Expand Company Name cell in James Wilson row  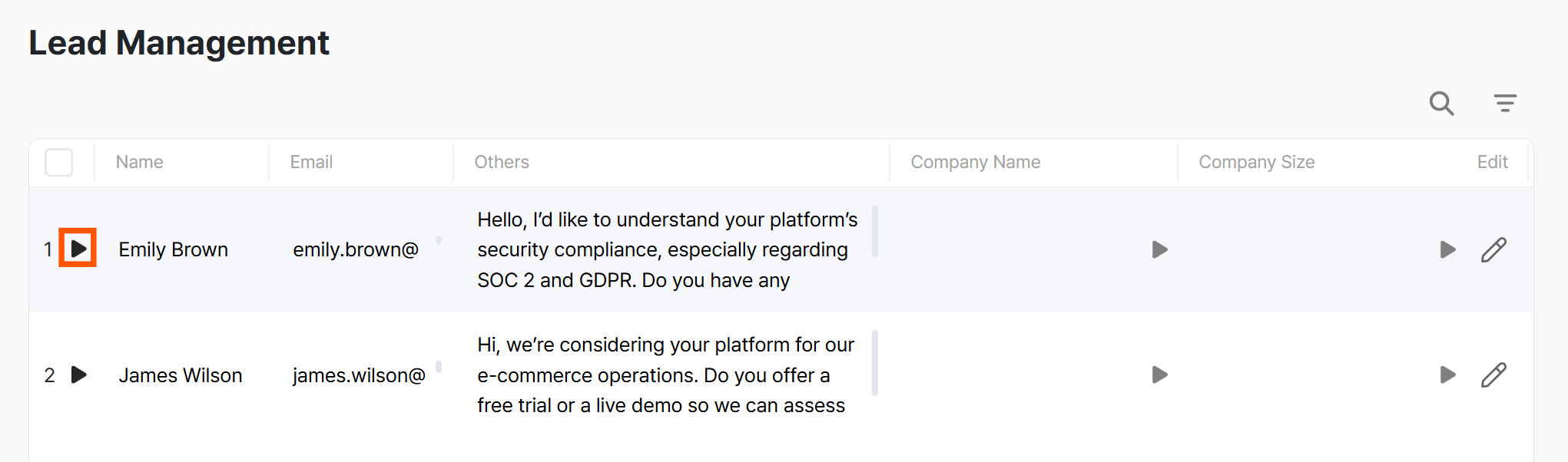pyautogui.click(x=1160, y=375)
